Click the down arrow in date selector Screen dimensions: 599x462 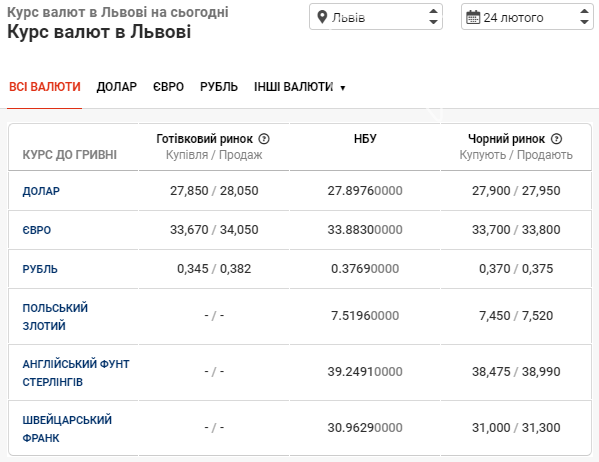pos(584,22)
